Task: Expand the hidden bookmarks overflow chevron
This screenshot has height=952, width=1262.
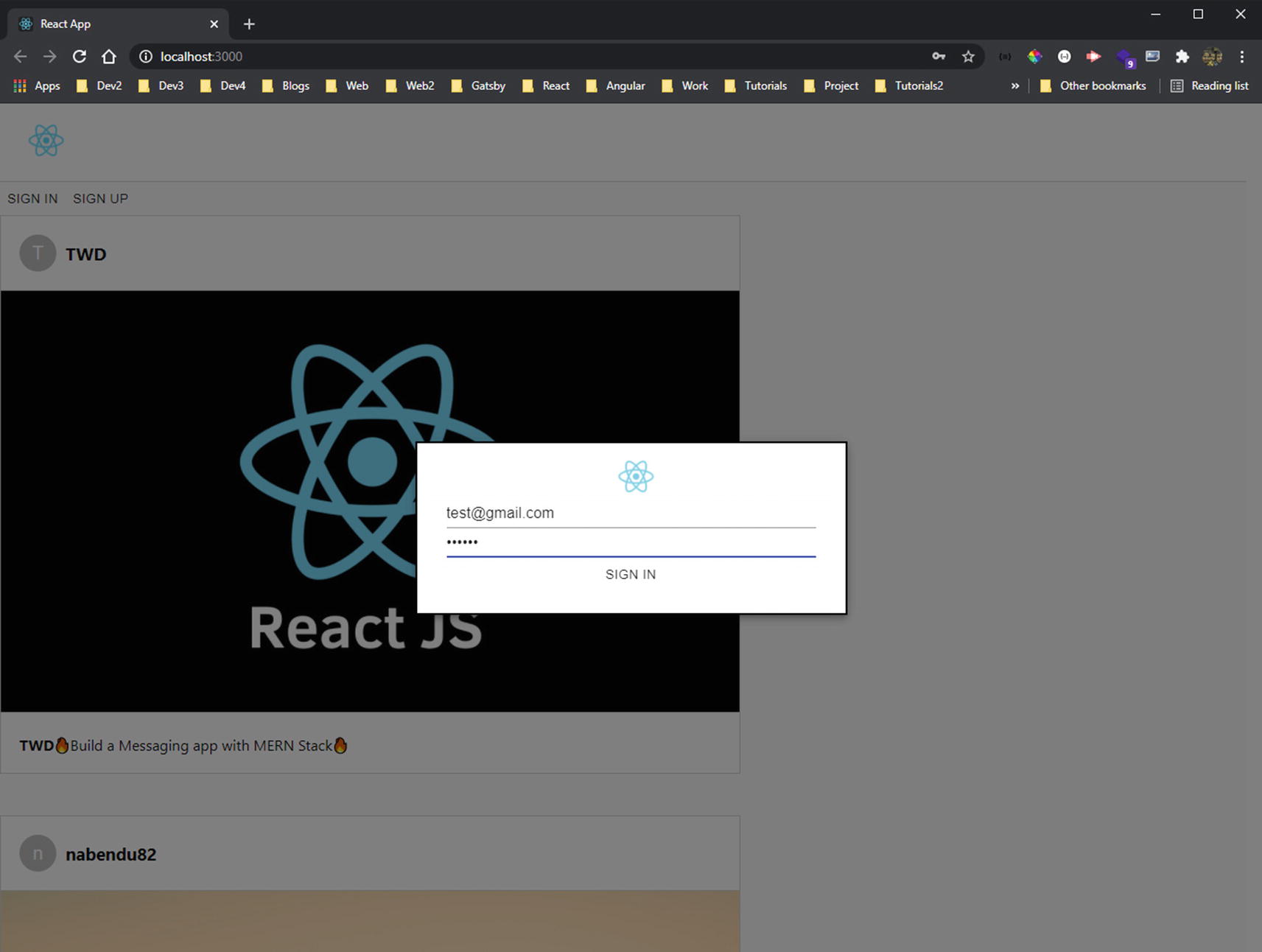Action: 1014,86
